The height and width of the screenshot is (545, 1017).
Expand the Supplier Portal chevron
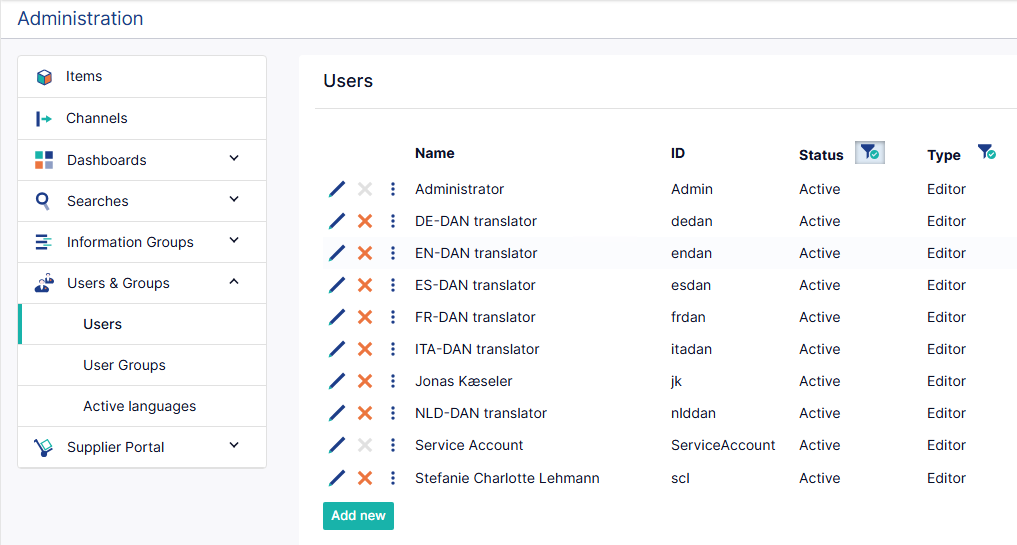[234, 445]
